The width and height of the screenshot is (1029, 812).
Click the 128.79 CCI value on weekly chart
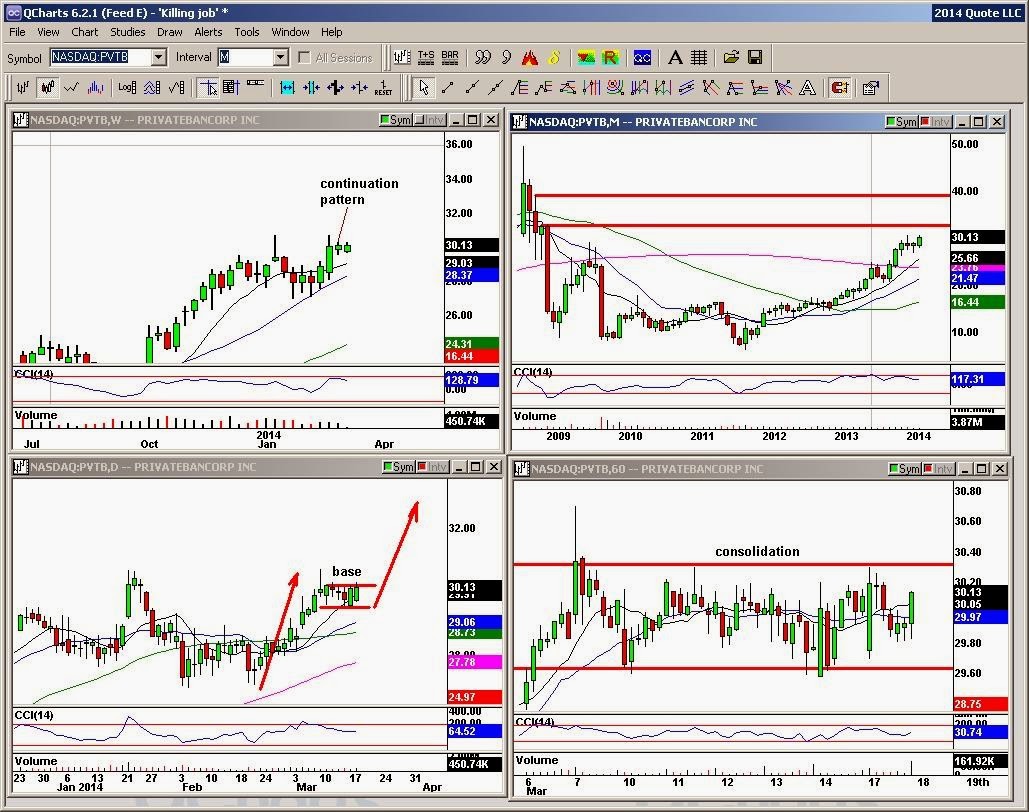471,380
